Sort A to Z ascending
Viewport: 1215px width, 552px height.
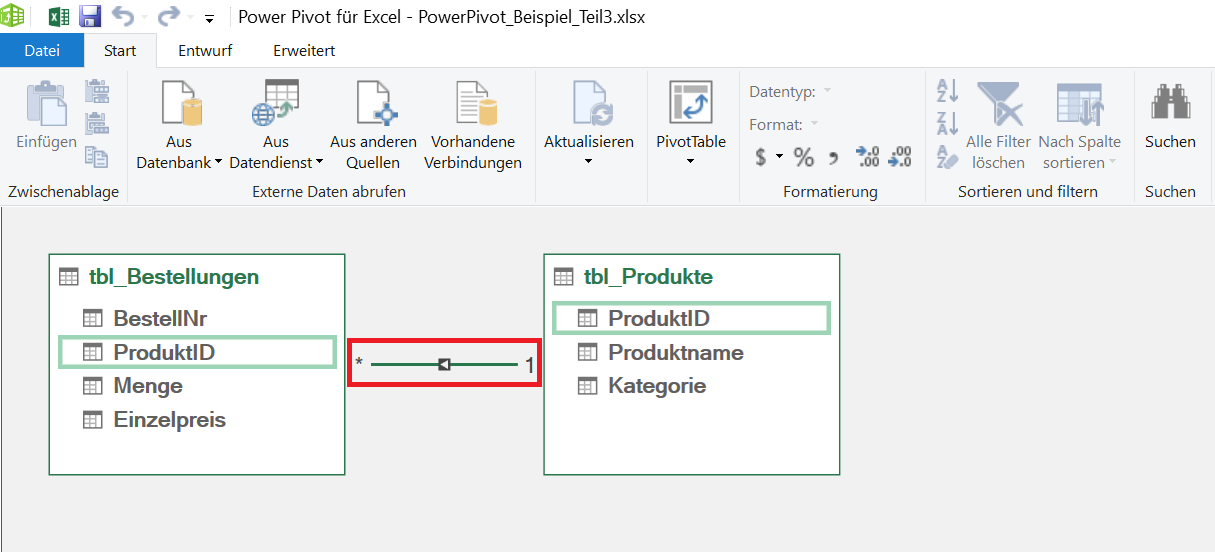(x=947, y=92)
